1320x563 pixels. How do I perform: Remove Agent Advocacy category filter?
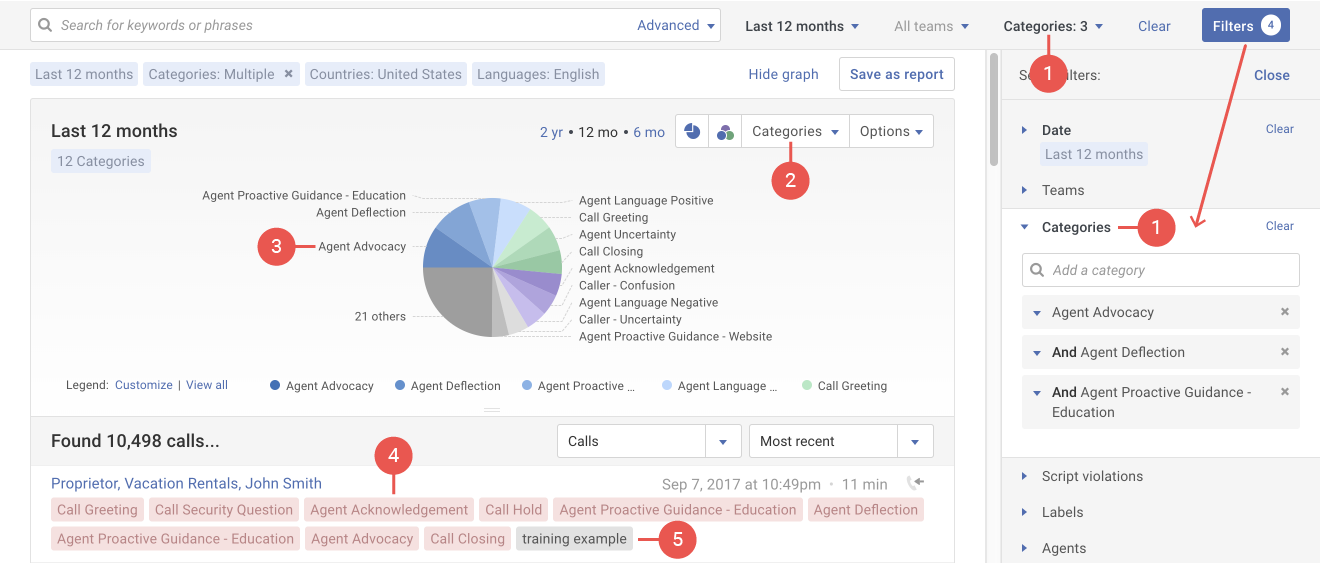click(1285, 312)
